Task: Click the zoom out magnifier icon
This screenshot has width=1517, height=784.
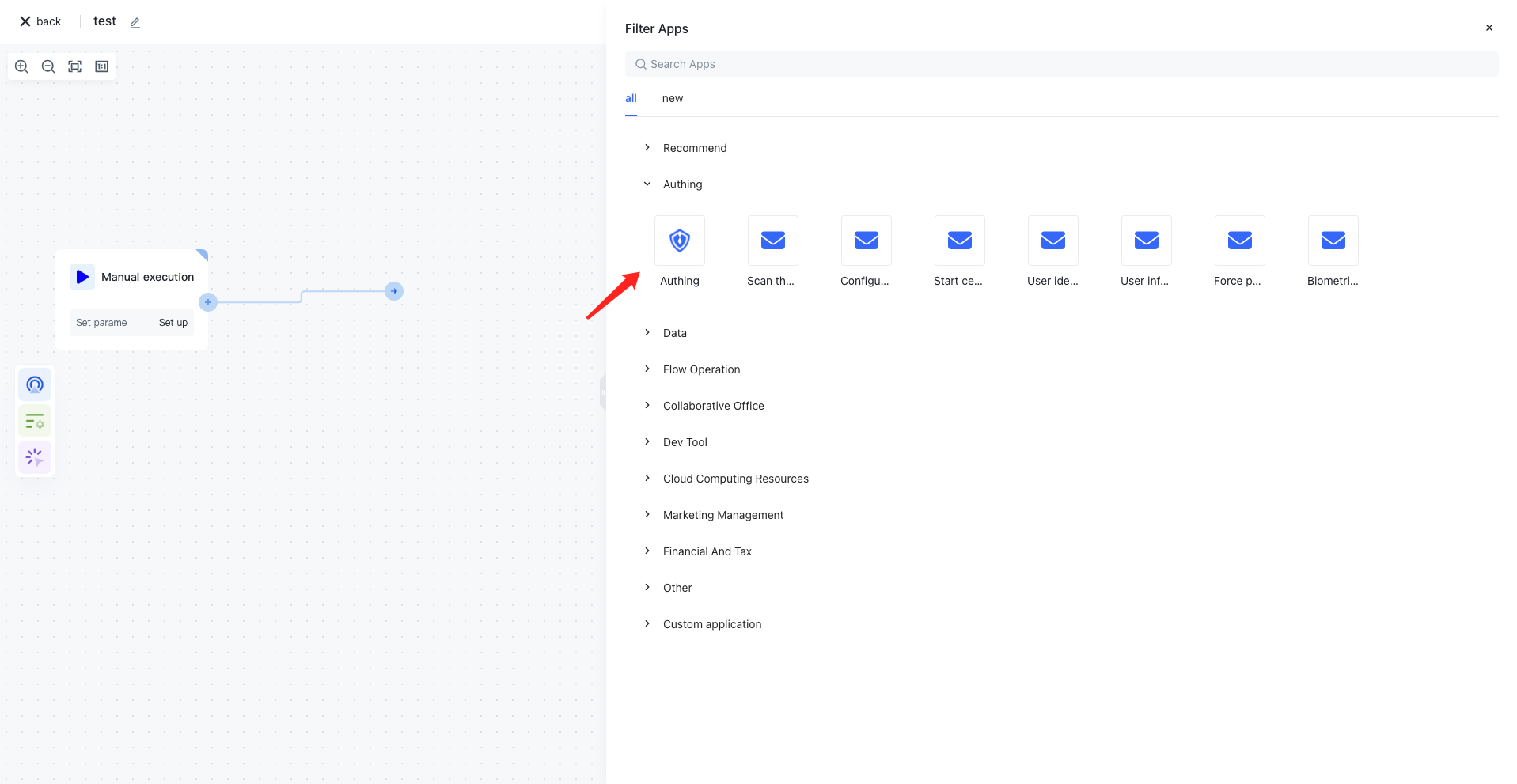Action: 48,66
